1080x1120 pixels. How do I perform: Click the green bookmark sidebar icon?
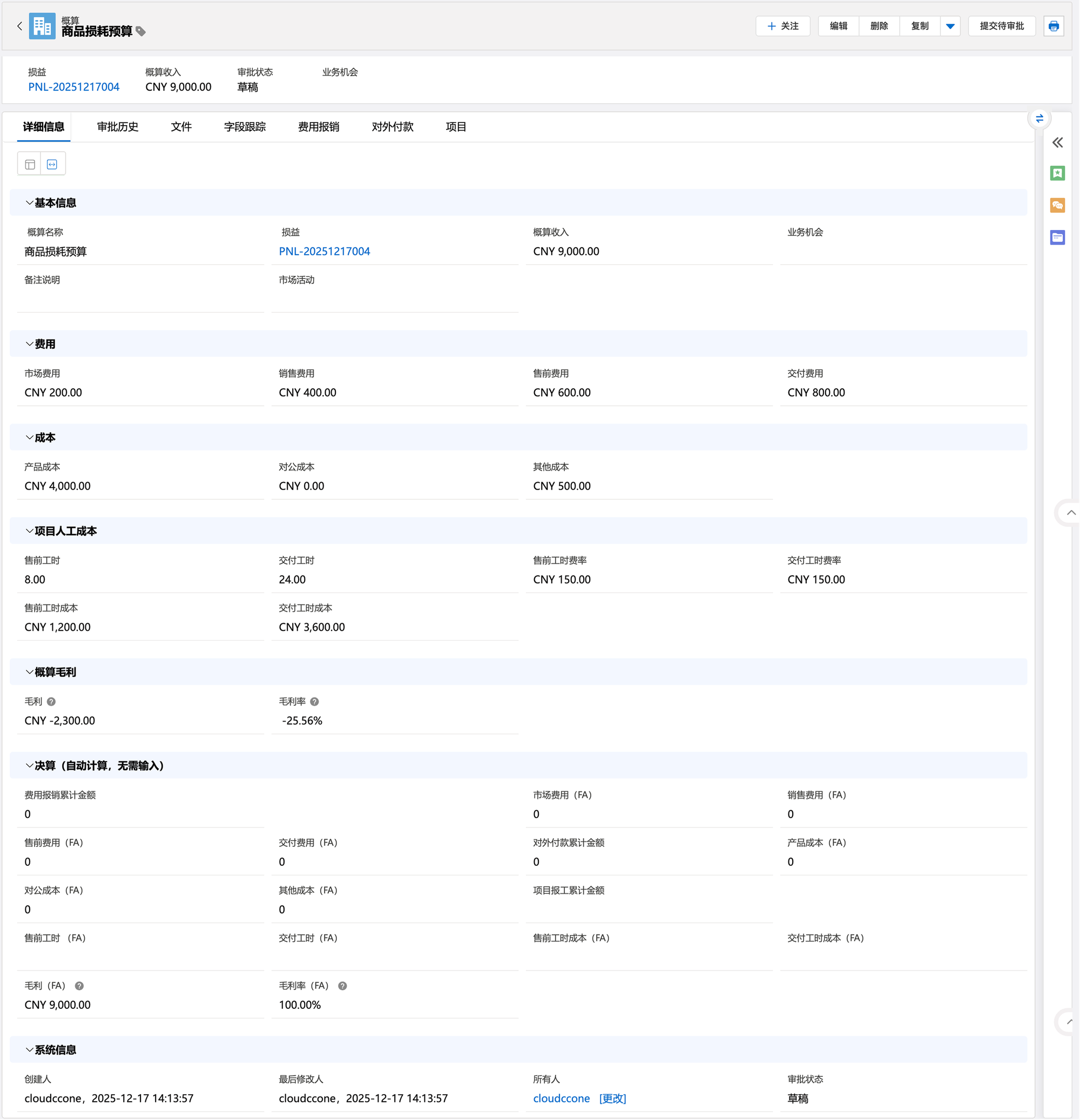click(x=1057, y=174)
